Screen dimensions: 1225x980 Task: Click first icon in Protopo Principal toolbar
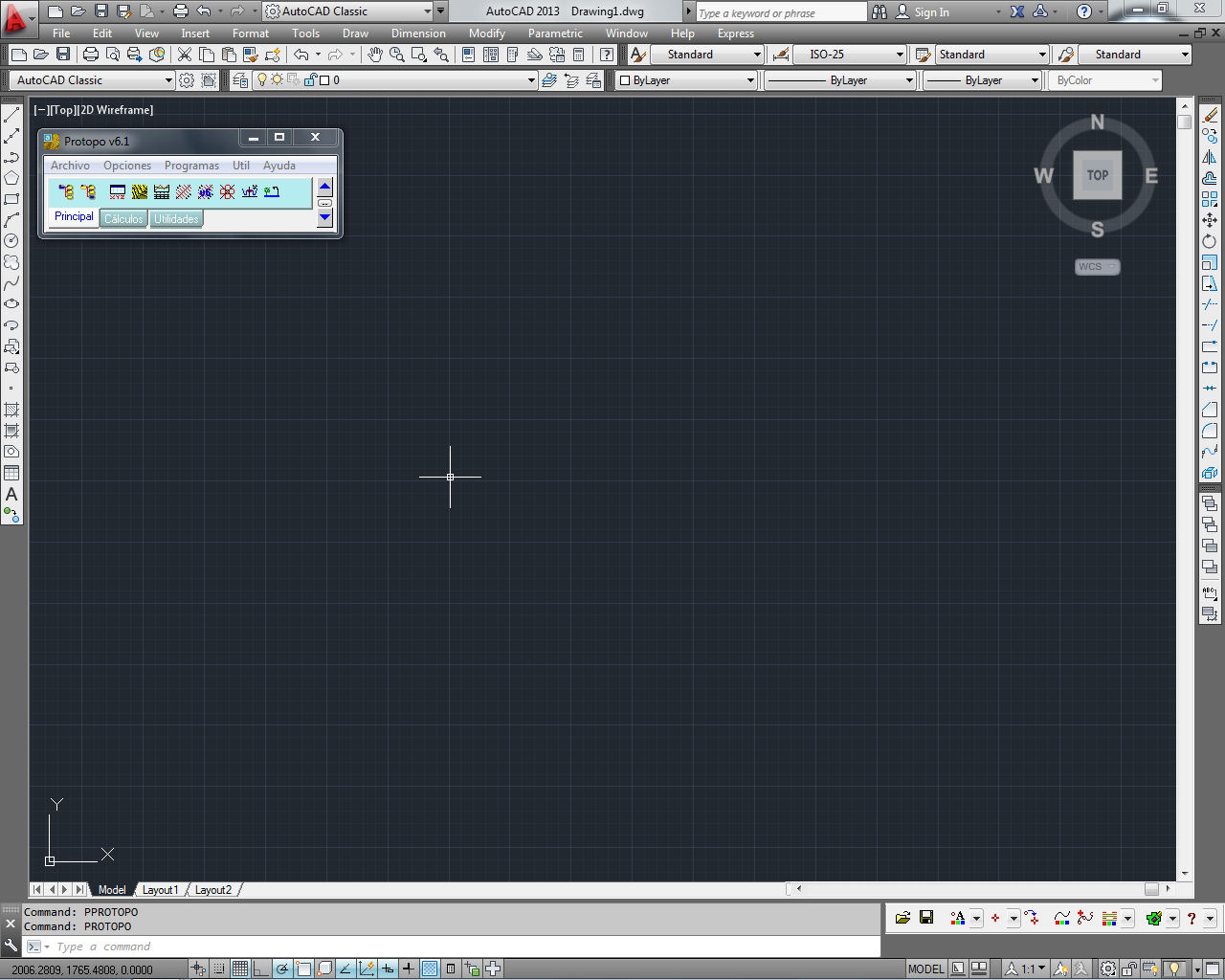[66, 191]
